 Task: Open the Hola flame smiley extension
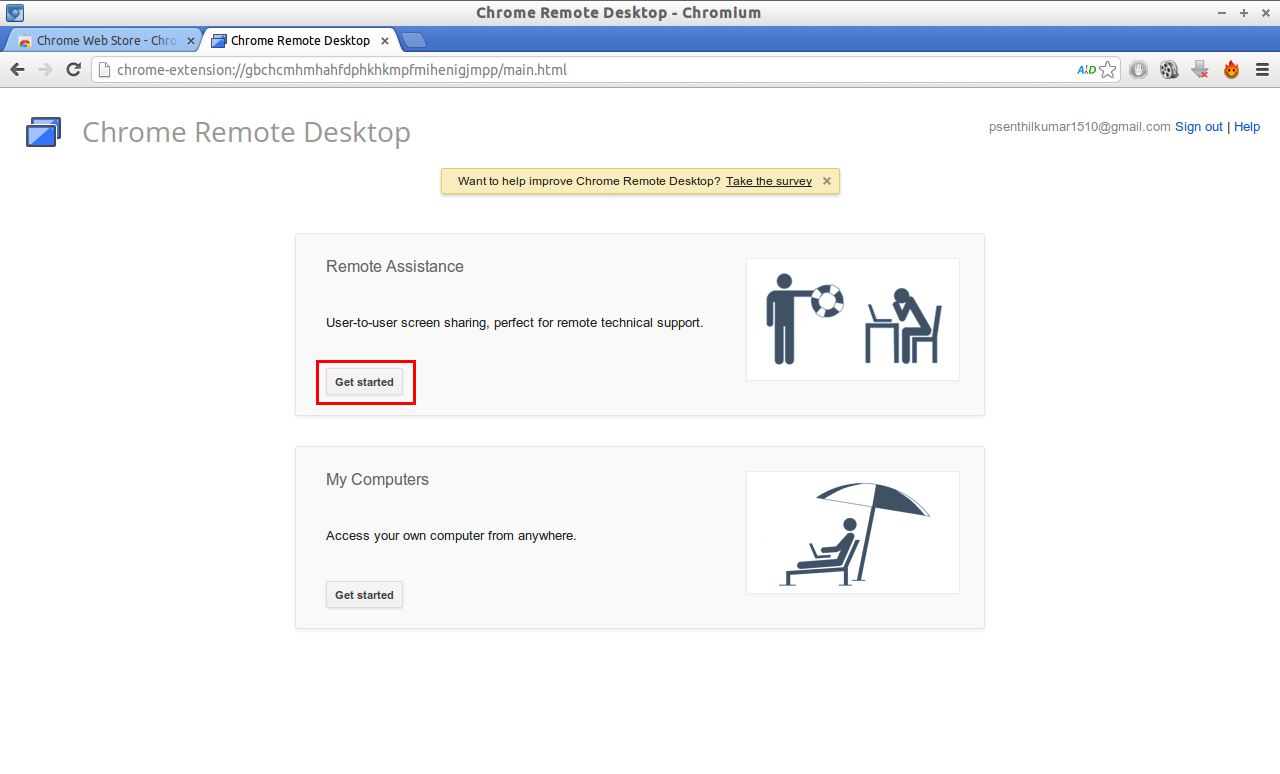click(1231, 70)
